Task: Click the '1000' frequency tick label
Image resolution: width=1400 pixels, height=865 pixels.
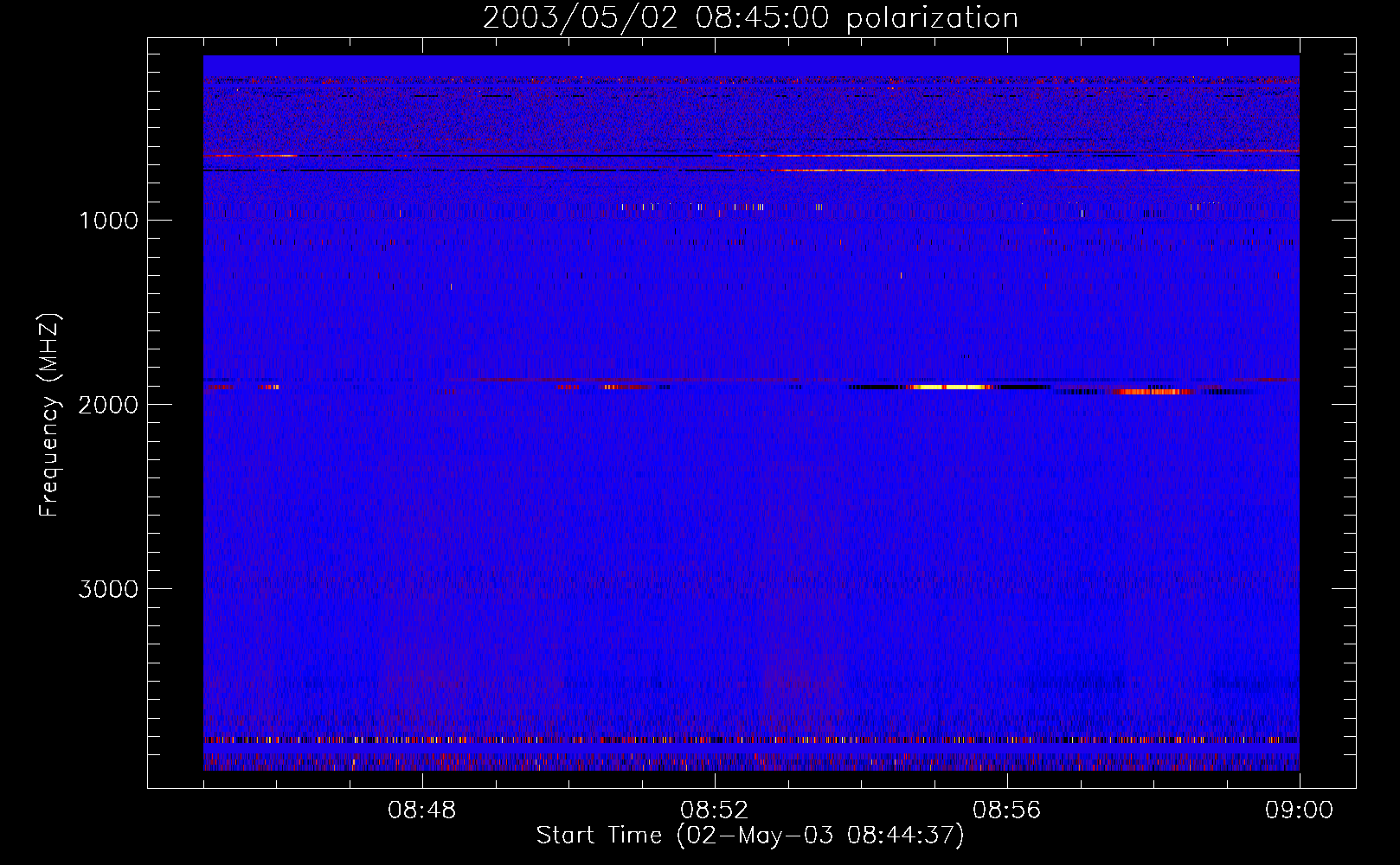Action: click(x=108, y=221)
